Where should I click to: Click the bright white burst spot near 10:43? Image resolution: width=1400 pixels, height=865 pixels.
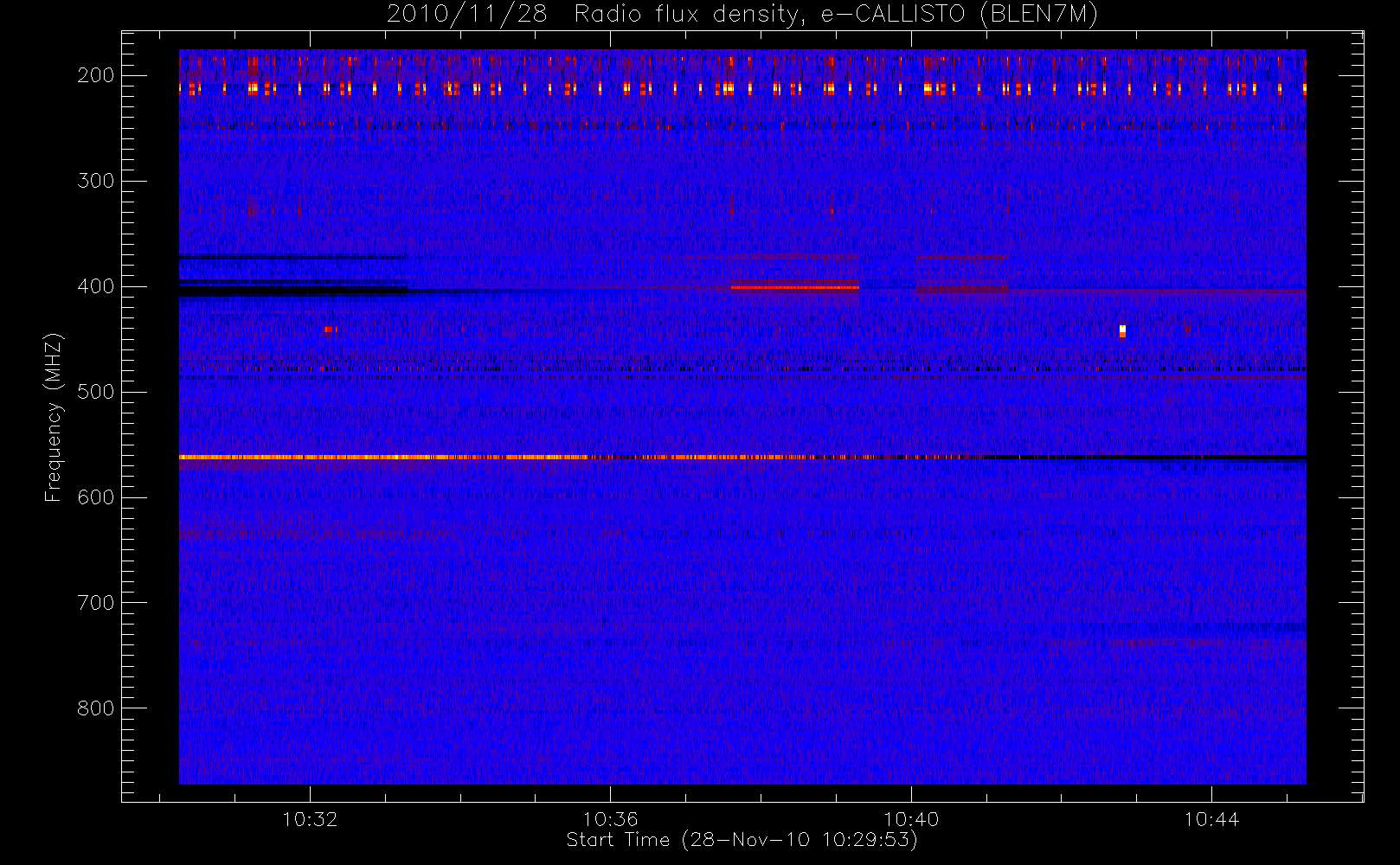point(1122,330)
